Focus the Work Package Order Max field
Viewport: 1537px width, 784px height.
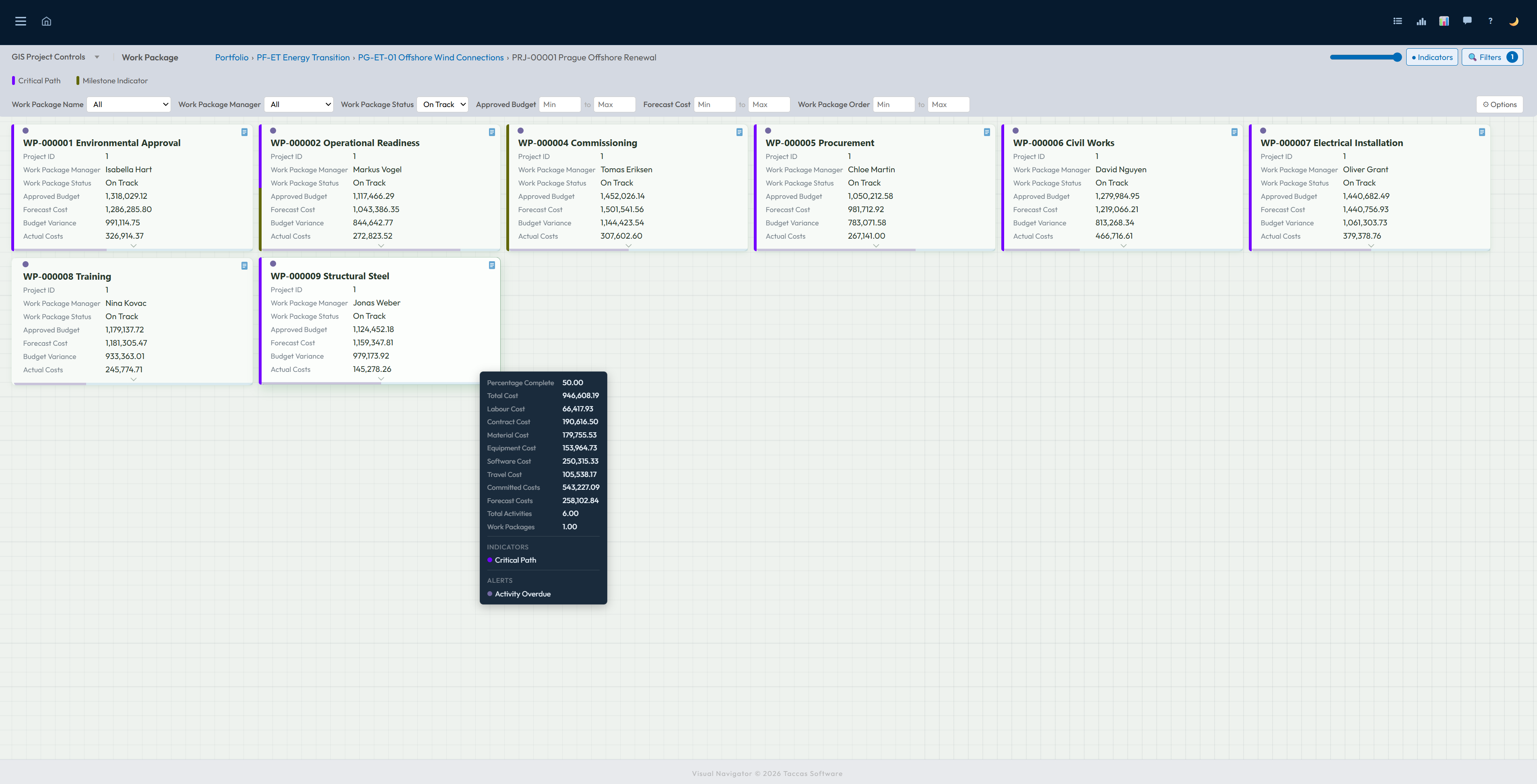[949, 104]
